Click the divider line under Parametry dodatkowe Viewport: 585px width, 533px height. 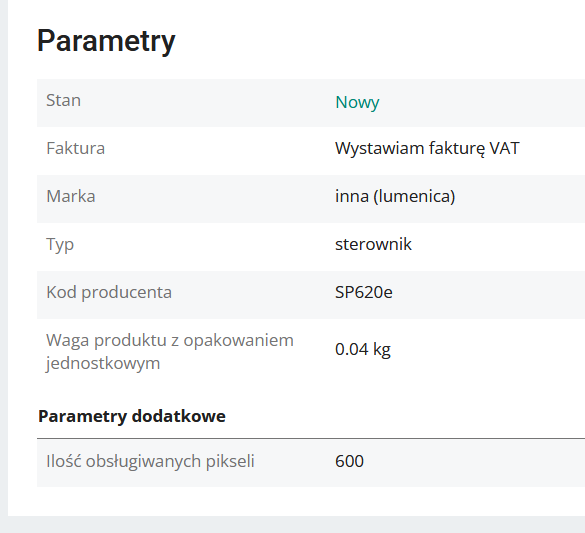pos(311,439)
